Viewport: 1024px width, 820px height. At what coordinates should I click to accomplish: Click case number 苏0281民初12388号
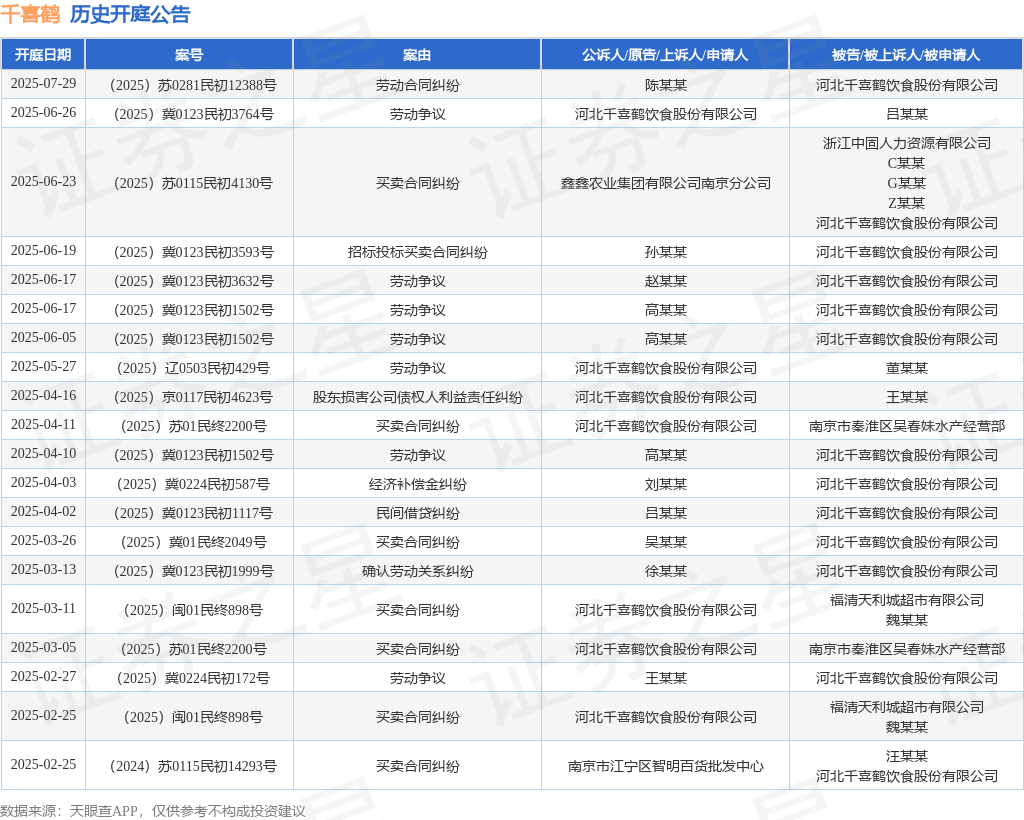[193, 85]
